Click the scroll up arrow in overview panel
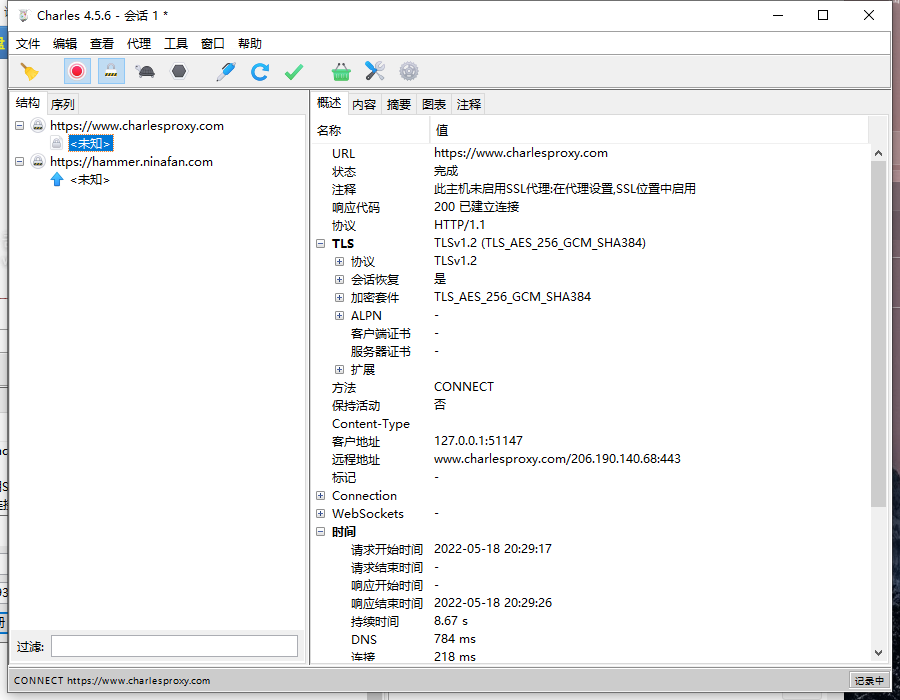Viewport: 900px width, 700px height. pos(878,153)
